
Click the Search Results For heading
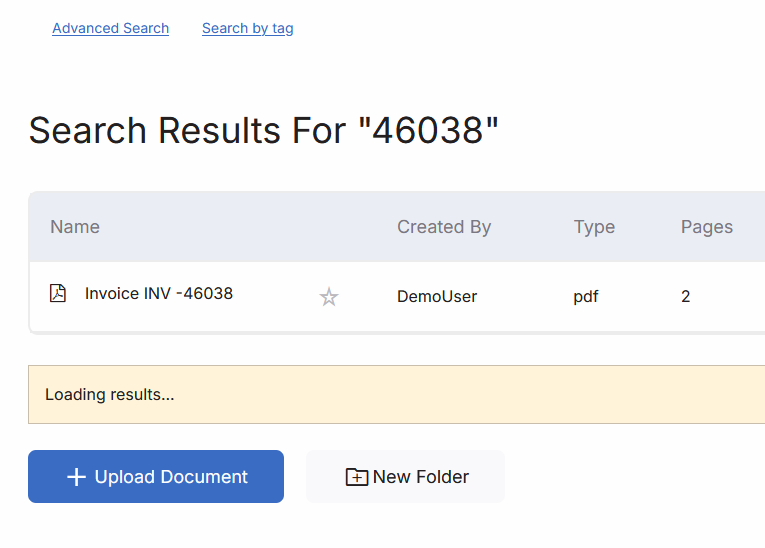pos(190,131)
